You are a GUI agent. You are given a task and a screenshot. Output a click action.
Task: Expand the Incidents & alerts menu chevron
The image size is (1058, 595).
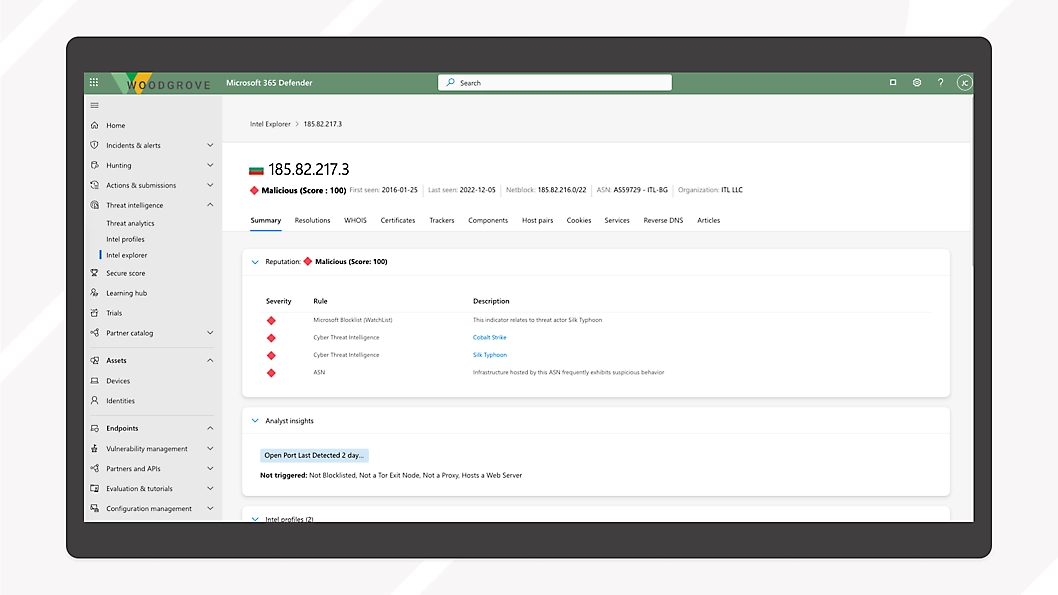210,145
